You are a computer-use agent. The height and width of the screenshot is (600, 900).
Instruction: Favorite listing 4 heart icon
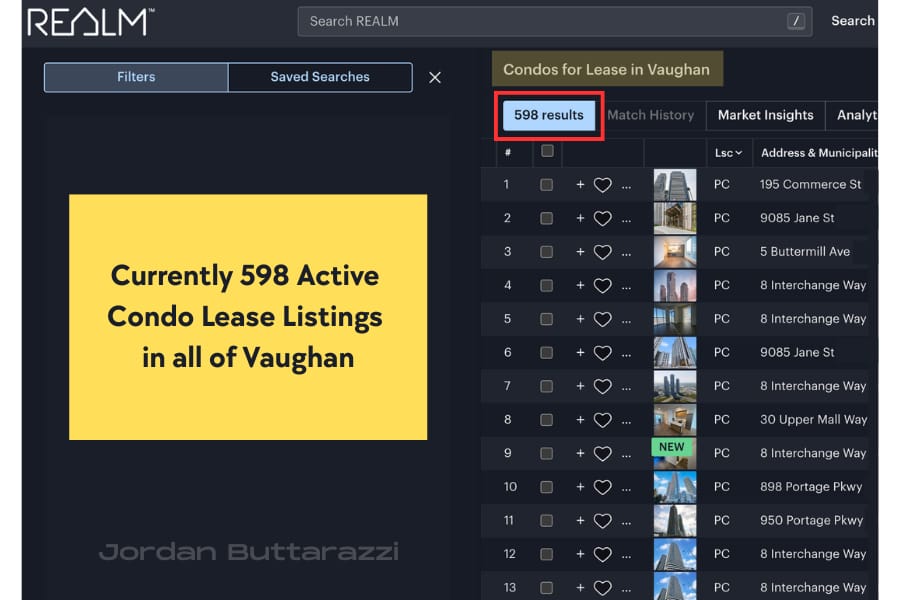tap(602, 285)
